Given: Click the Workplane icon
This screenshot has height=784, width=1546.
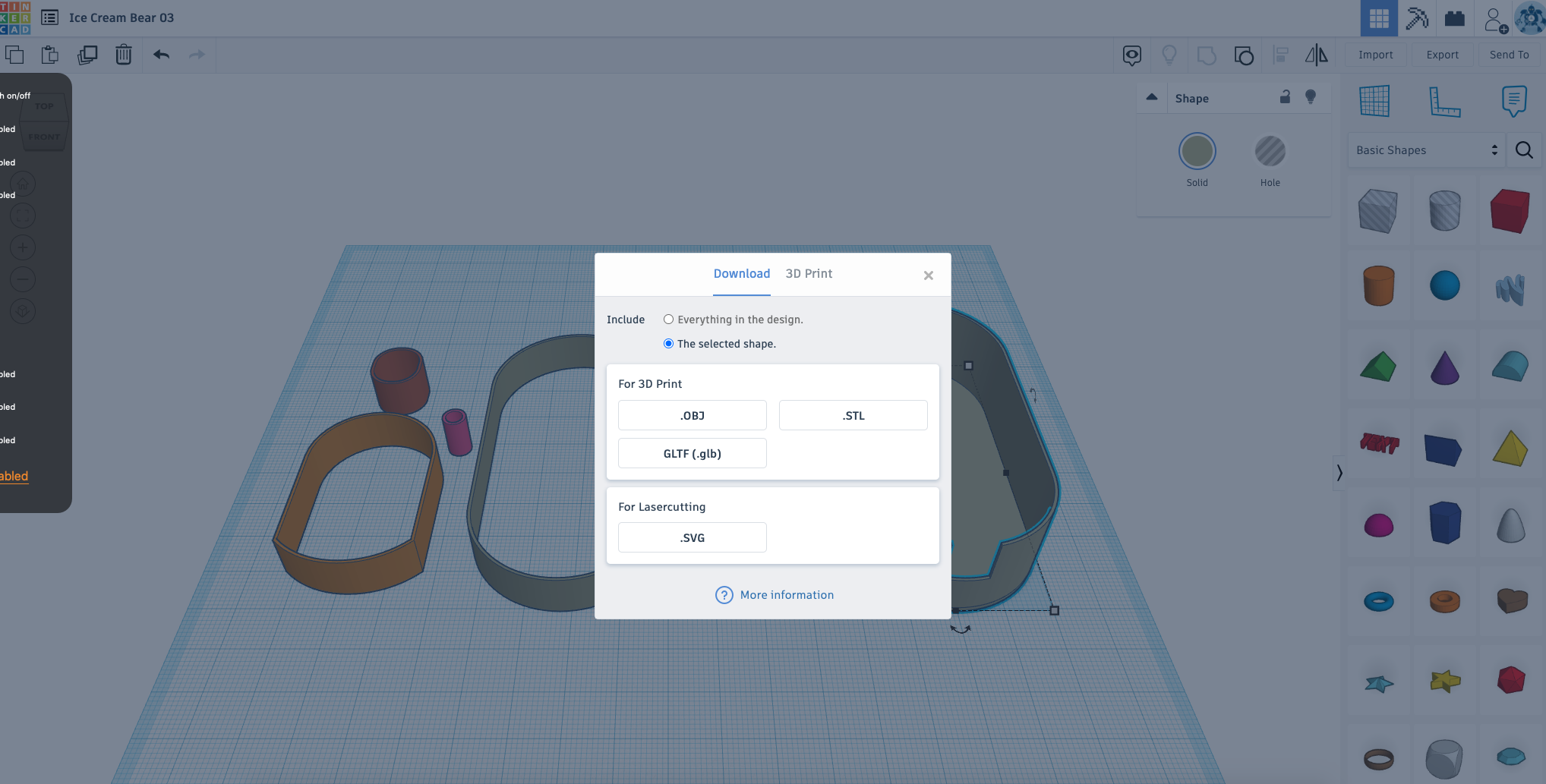Looking at the screenshot, I should pos(1375,100).
